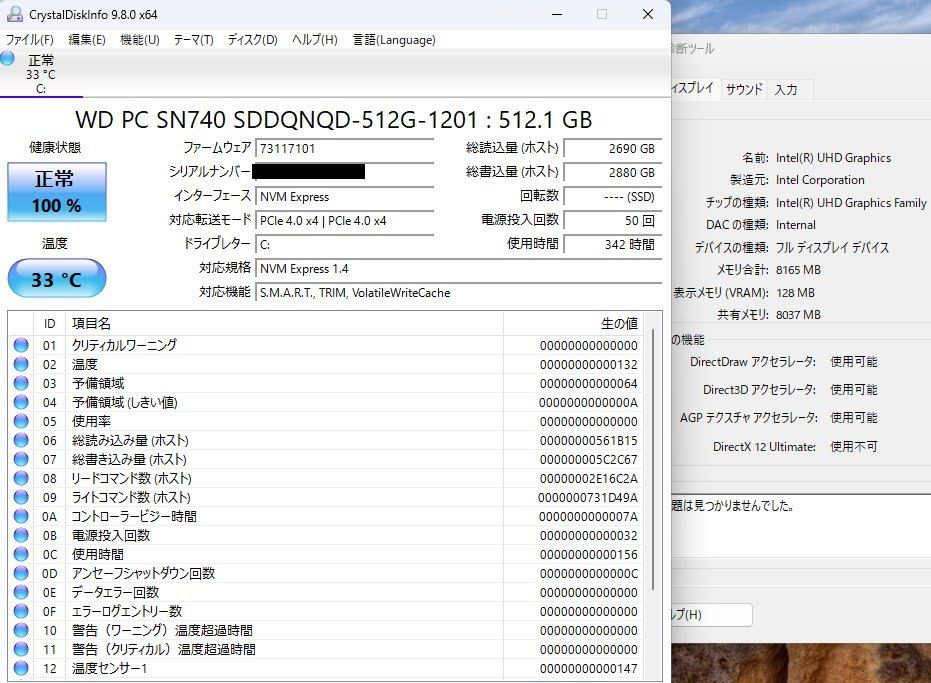
Task: Click the CrystalDiskInfo title bar app icon
Action: tap(15, 14)
